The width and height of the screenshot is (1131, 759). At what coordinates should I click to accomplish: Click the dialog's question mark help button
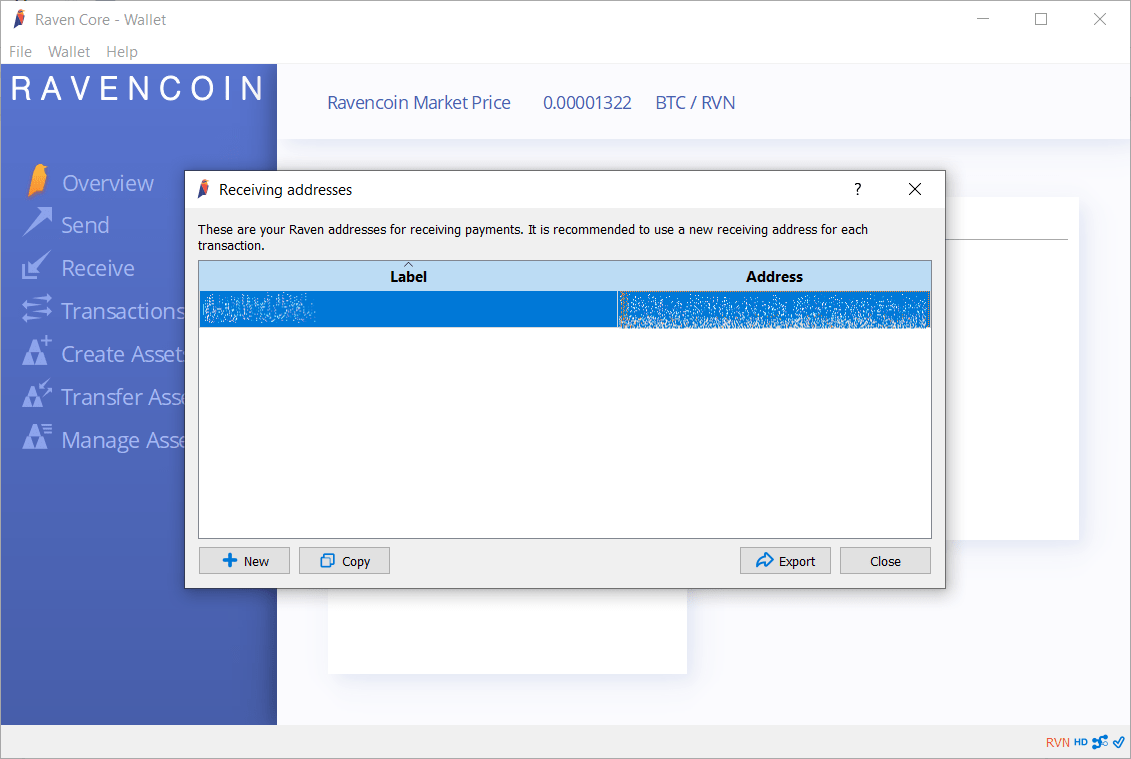(858, 189)
